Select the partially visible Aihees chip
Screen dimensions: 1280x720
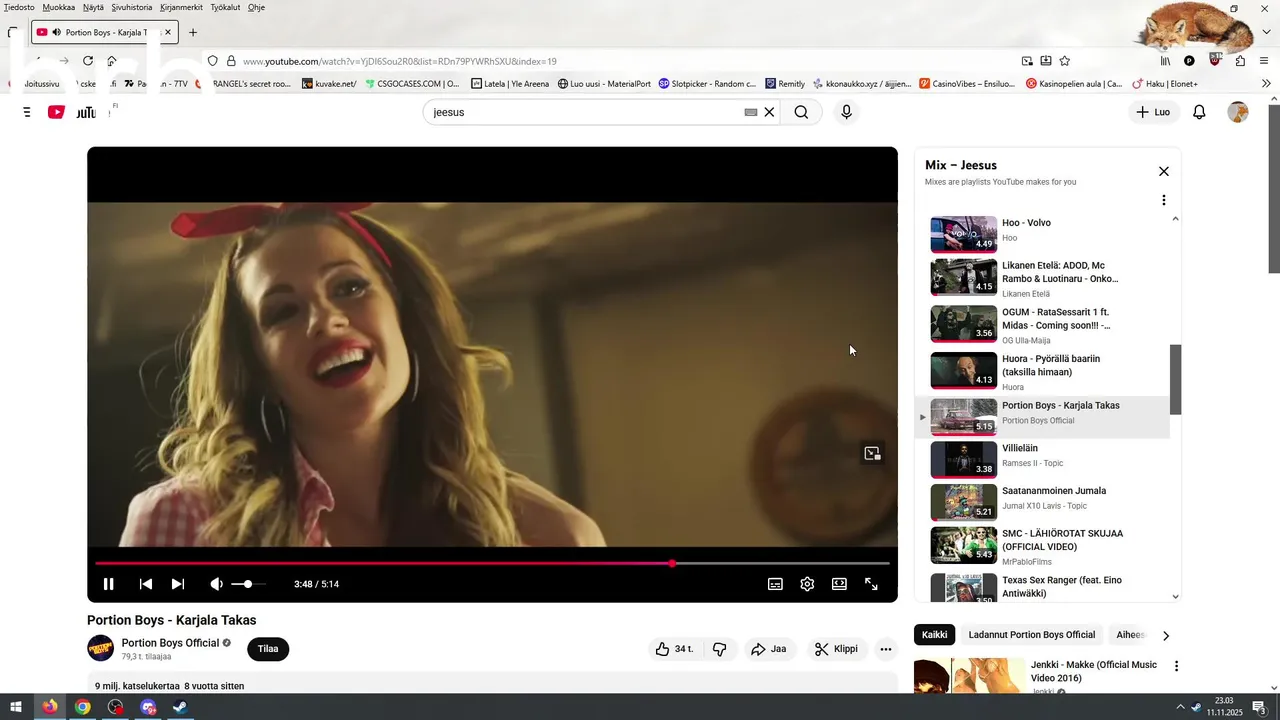coord(1130,635)
